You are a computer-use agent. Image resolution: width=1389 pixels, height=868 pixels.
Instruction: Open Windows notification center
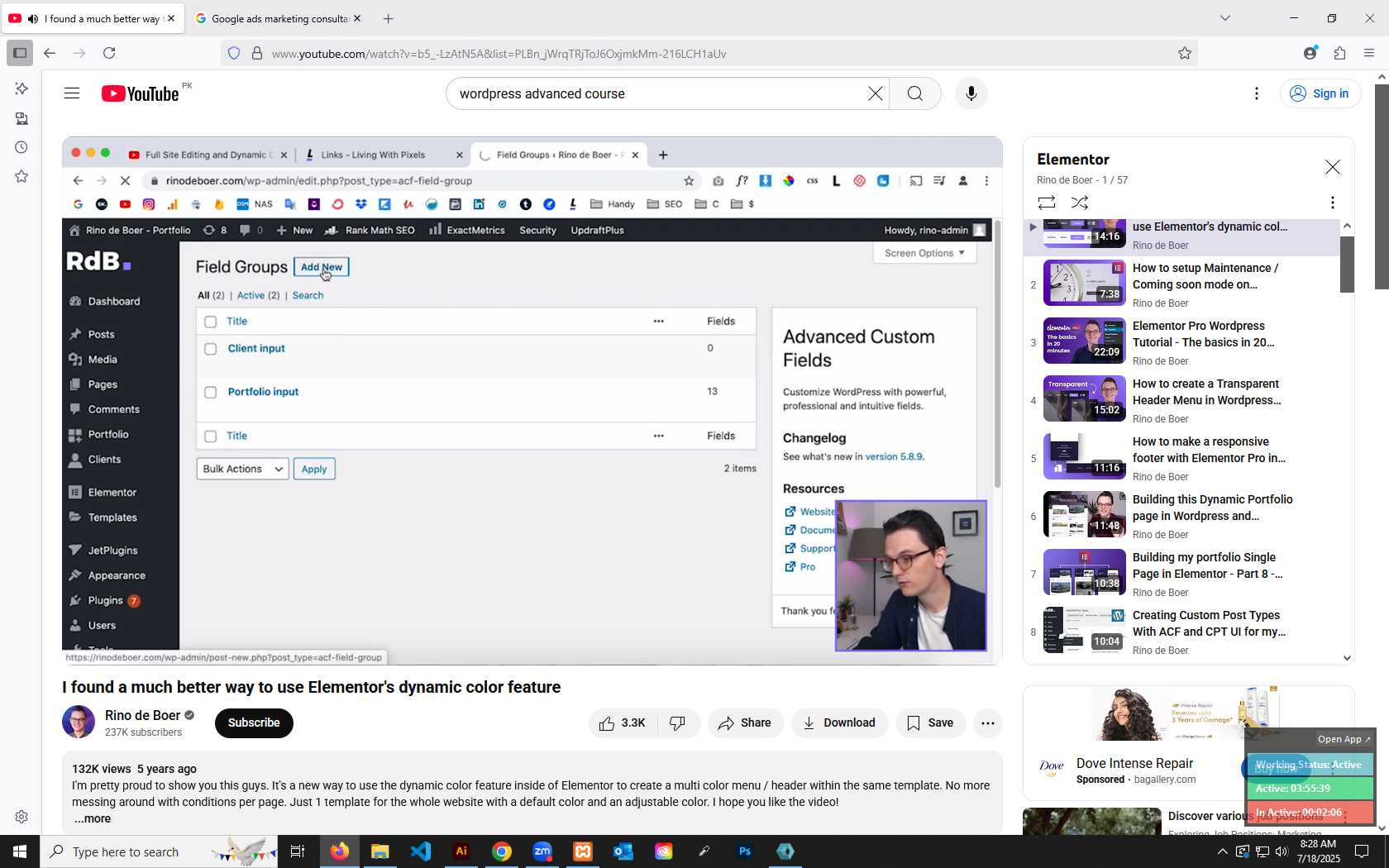1362,851
